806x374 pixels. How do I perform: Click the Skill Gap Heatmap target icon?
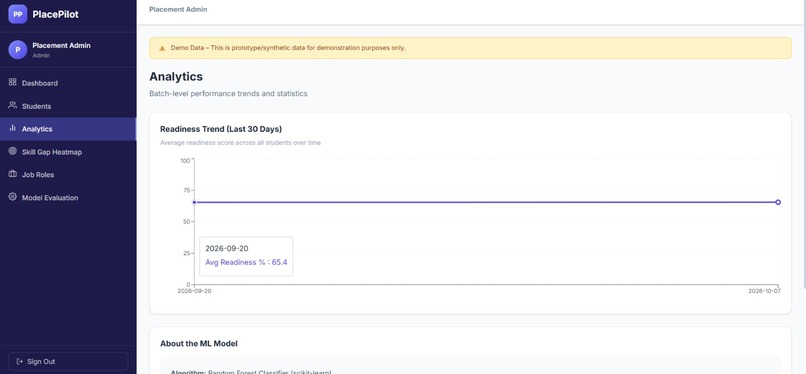click(13, 151)
